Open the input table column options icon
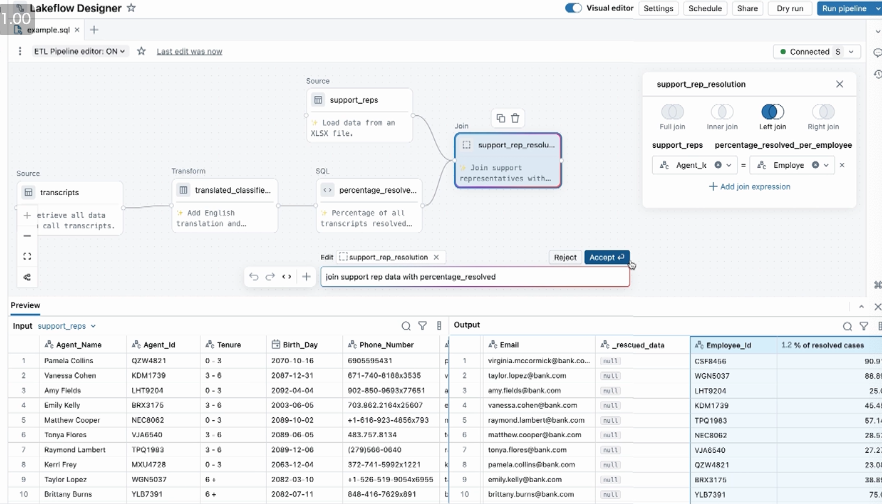This screenshot has width=882, height=504. coord(439,326)
